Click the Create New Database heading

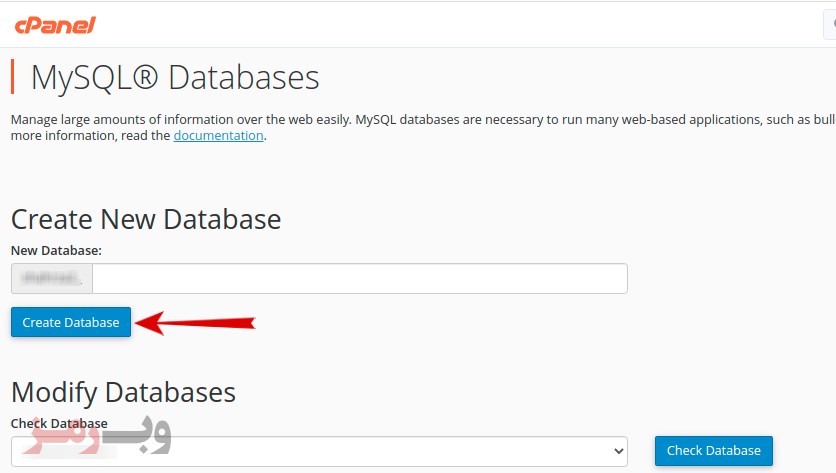146,219
